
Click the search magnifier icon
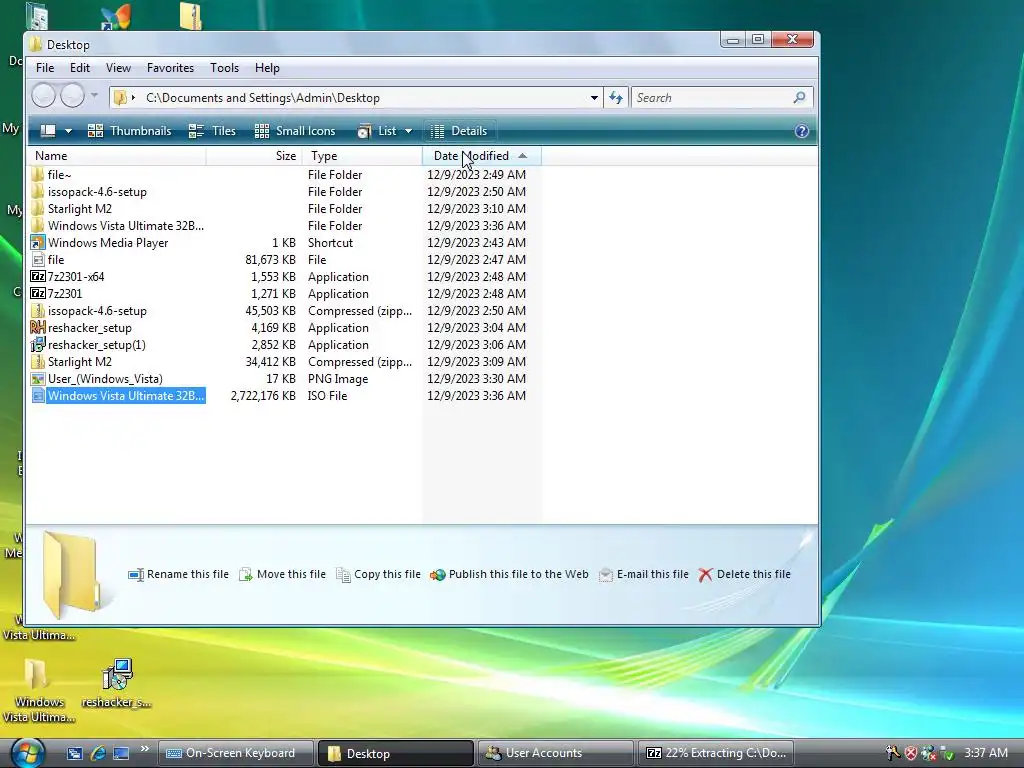point(799,97)
